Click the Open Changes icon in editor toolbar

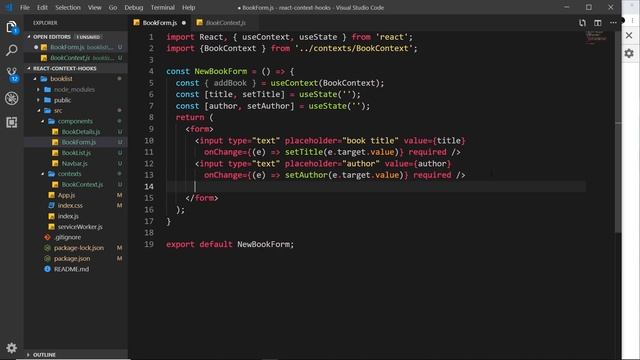point(582,23)
